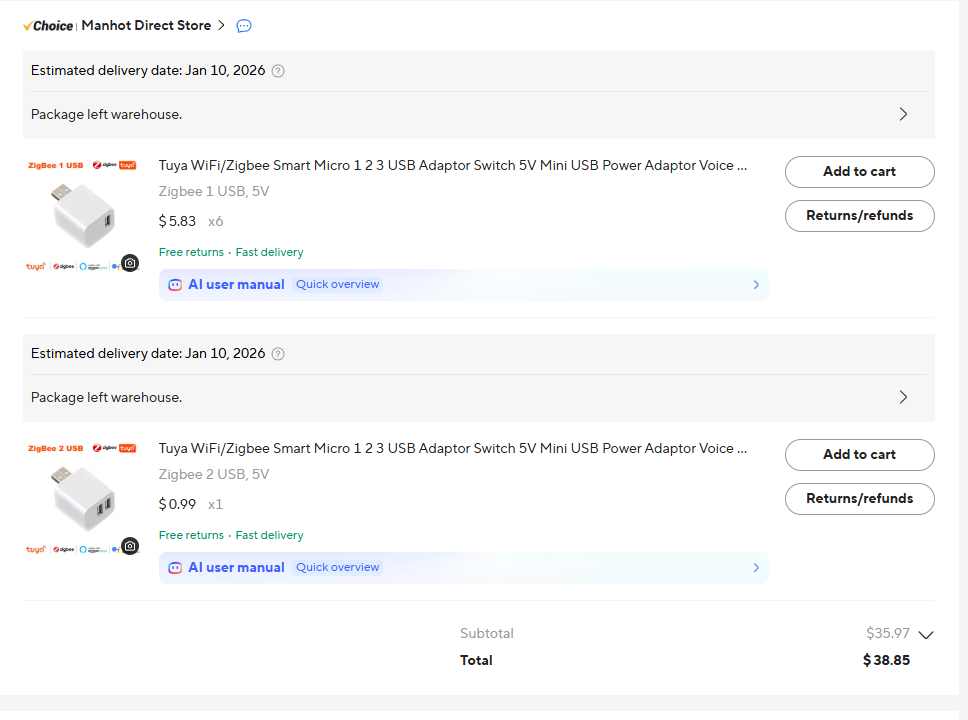Click the camera icon on the Zigbee 2 USB image
Screen dimensions: 968x720
[129, 546]
